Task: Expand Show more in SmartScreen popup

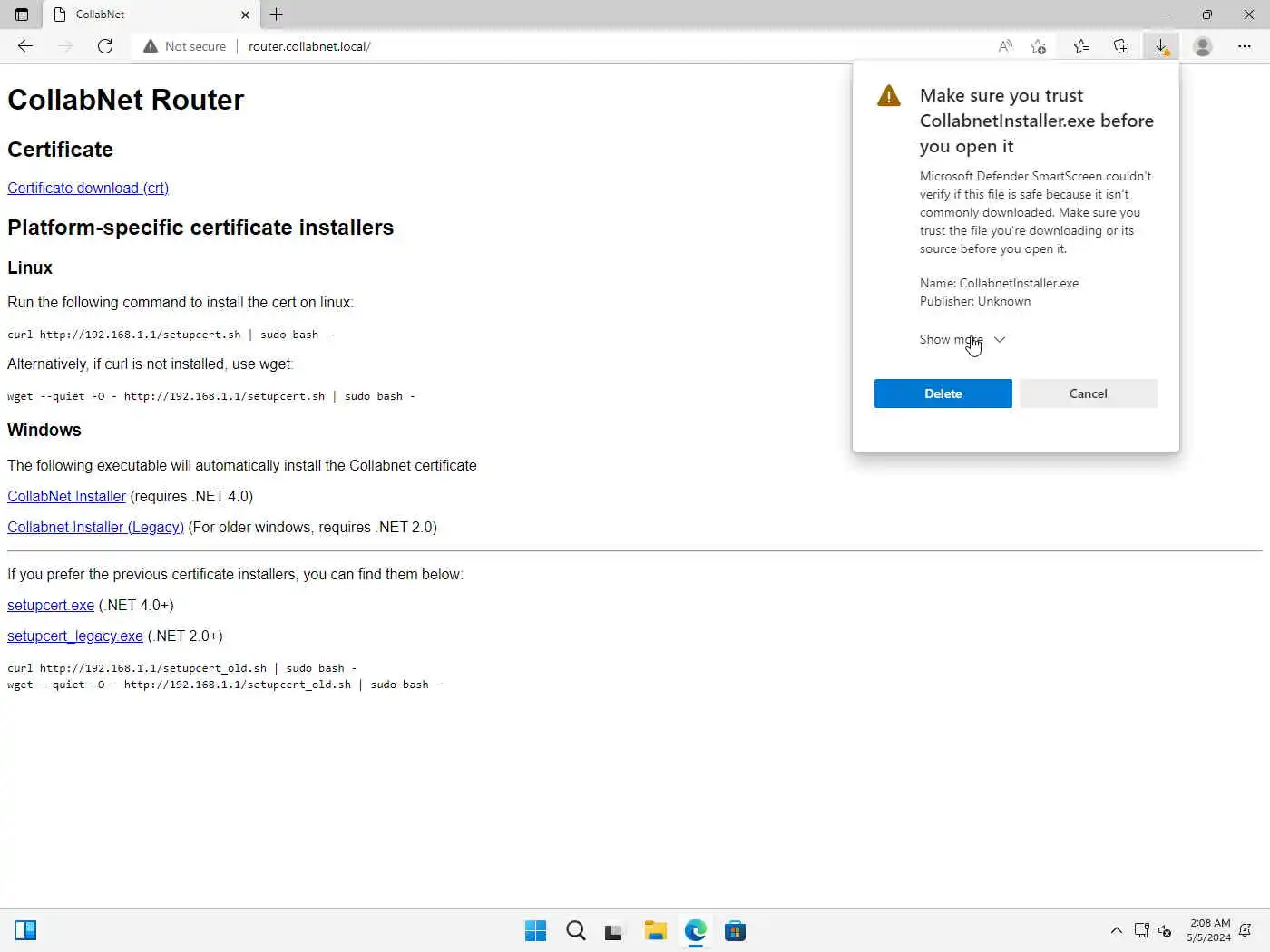Action: point(962,339)
